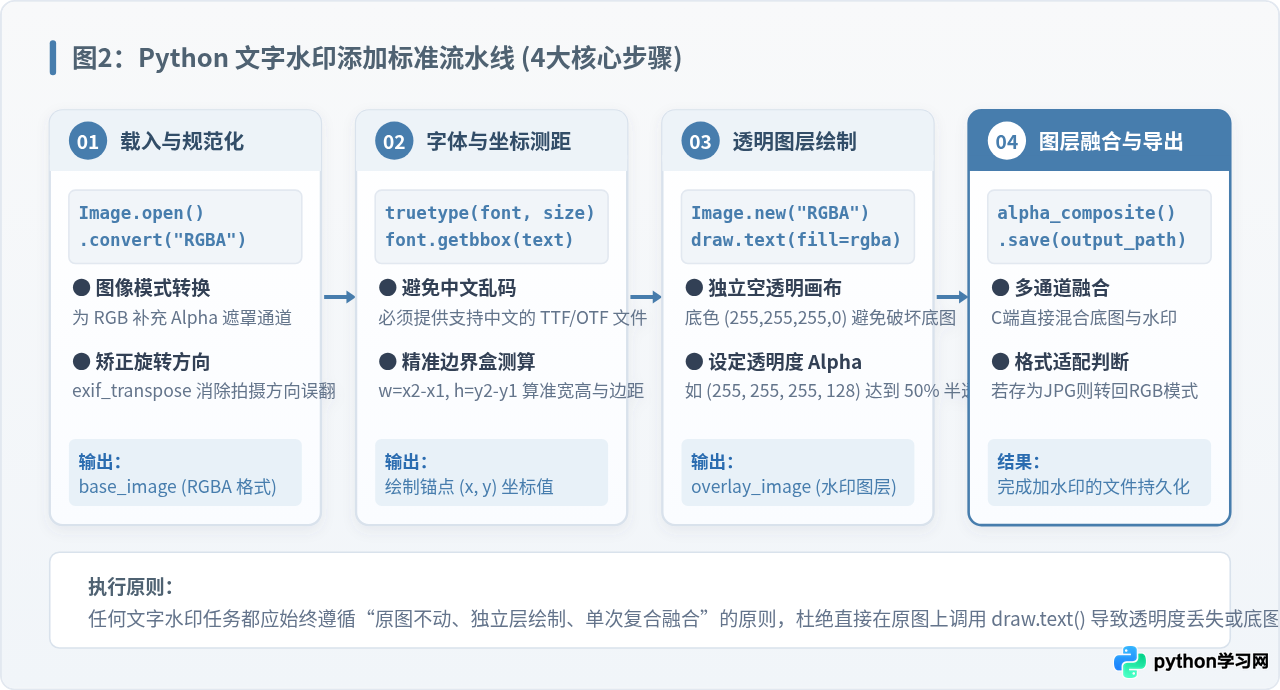Click the text "C端直接混合底图与水印"
This screenshot has height=690, width=1280.
click(1084, 318)
